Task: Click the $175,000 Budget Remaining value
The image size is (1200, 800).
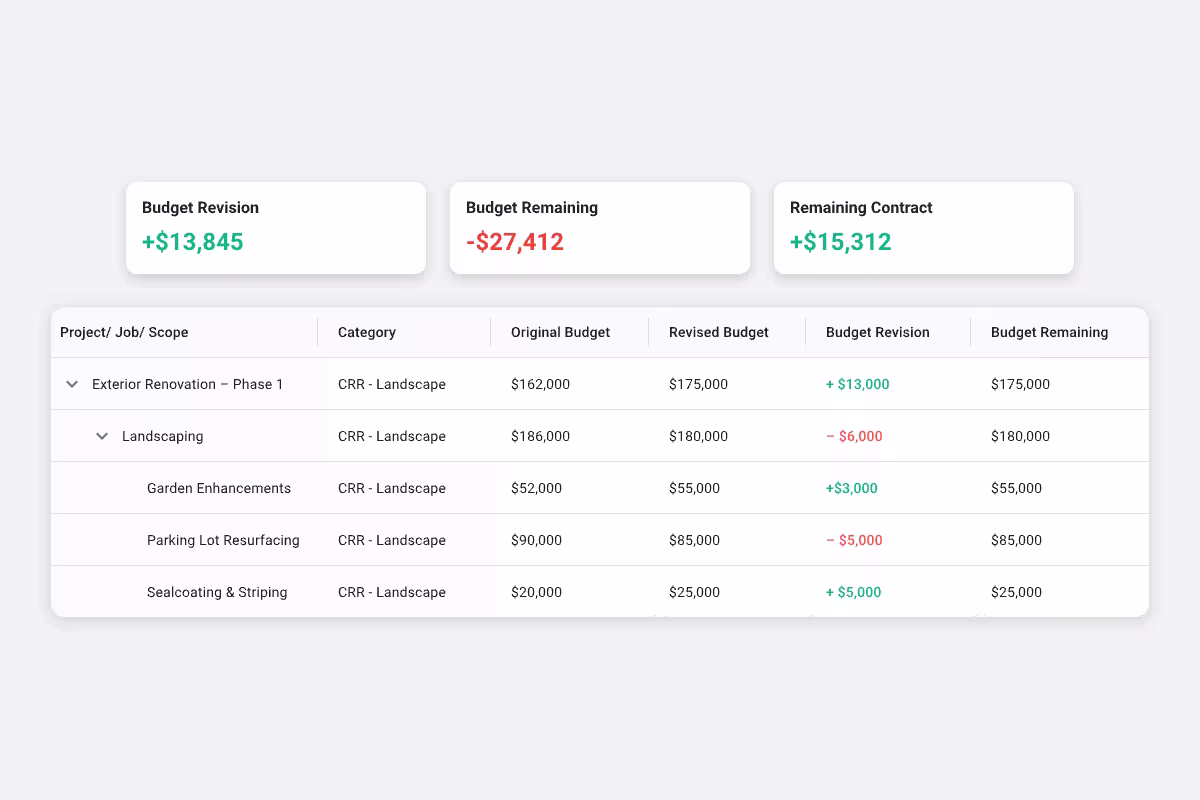Action: tap(1020, 383)
